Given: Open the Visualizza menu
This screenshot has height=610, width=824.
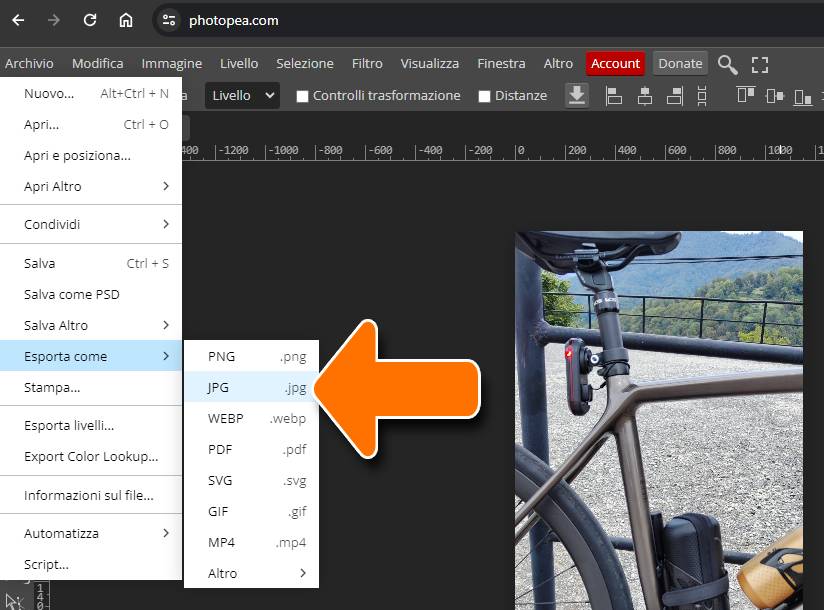Looking at the screenshot, I should tap(429, 64).
